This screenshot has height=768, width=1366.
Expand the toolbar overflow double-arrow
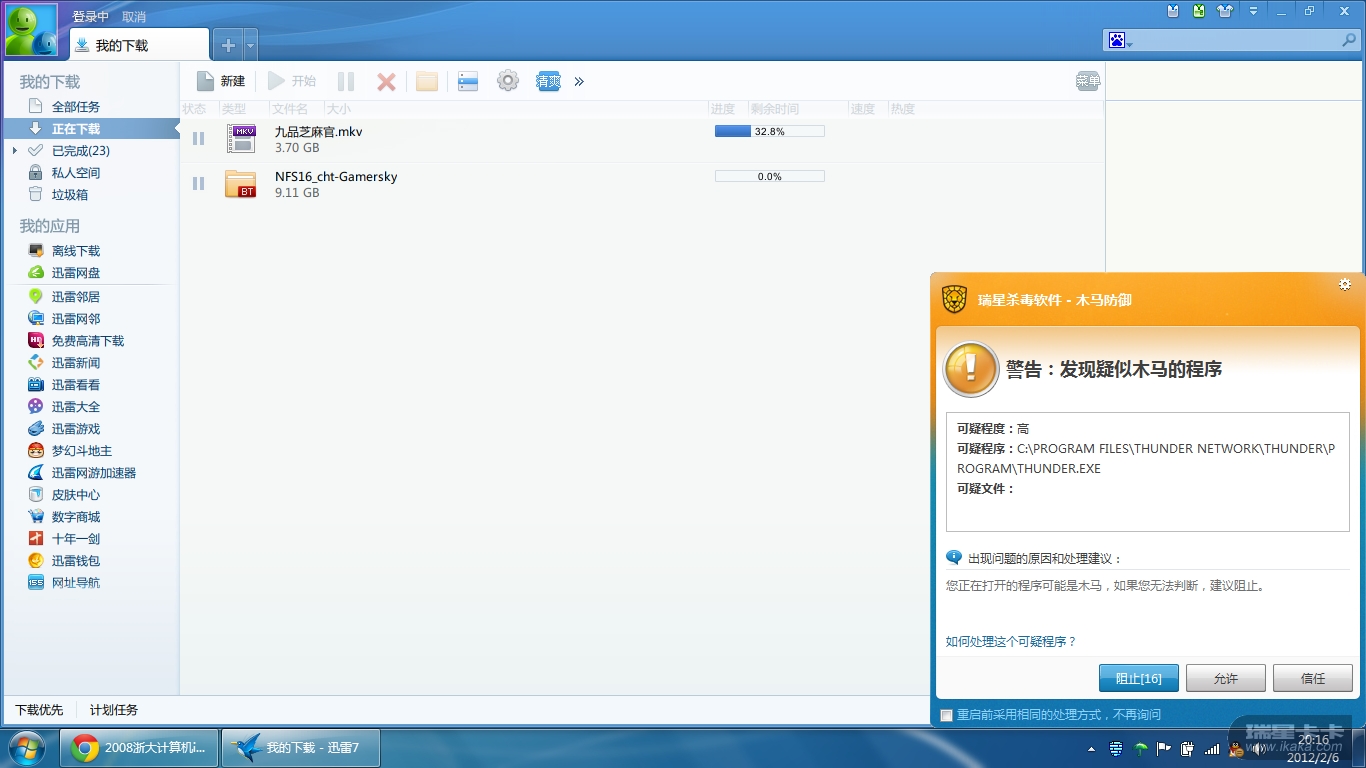[x=579, y=82]
